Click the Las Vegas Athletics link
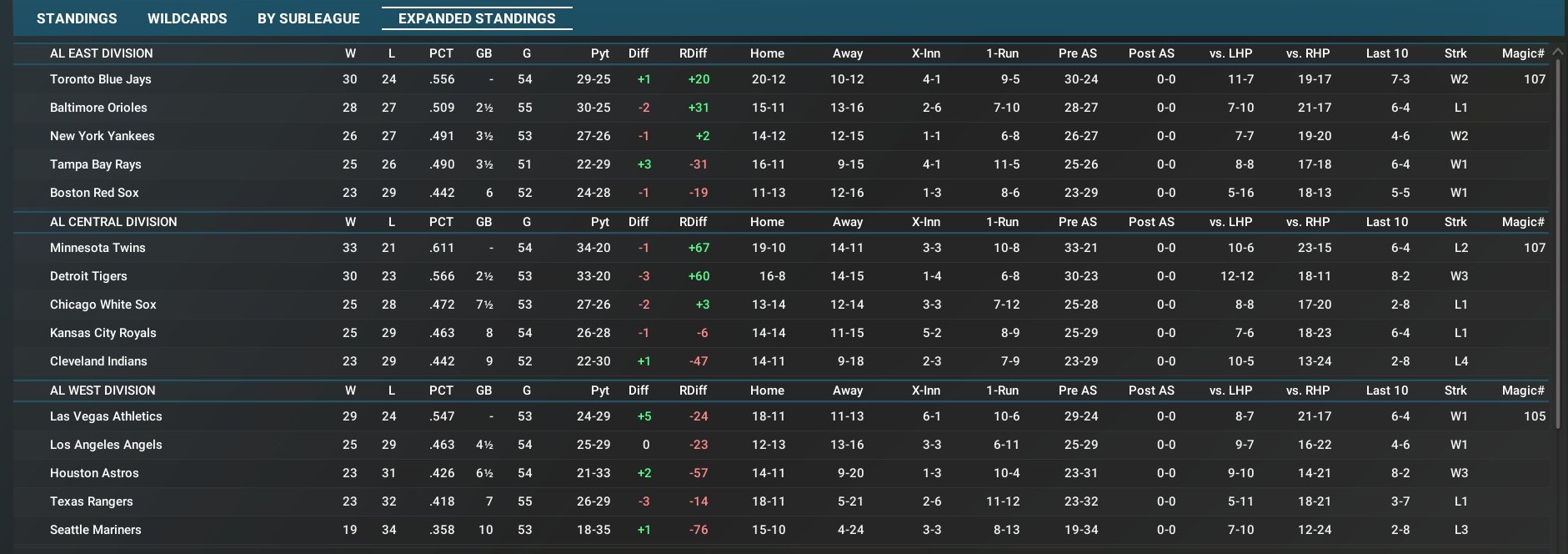 coord(106,416)
